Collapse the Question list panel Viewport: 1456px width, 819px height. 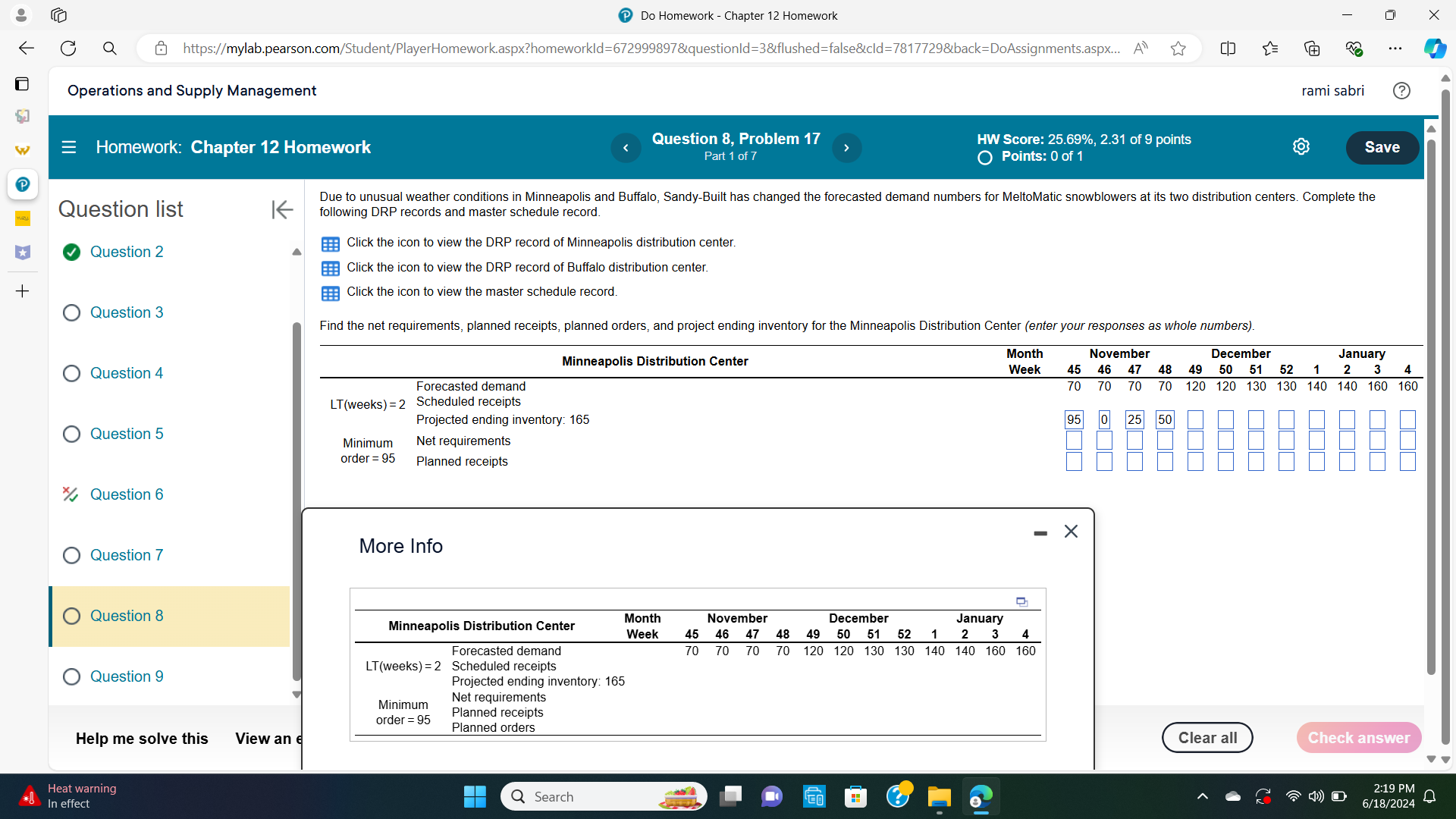(x=281, y=210)
